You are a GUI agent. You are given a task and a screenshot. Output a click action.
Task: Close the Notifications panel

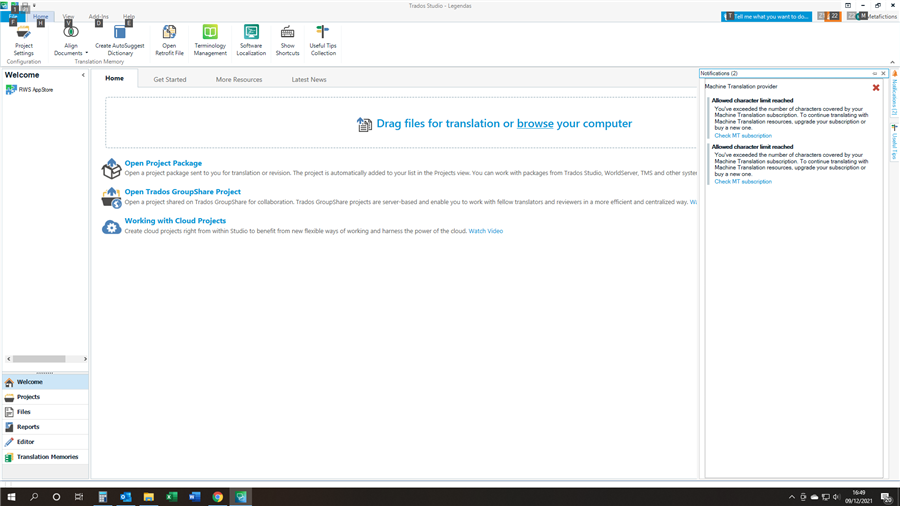[x=883, y=73]
